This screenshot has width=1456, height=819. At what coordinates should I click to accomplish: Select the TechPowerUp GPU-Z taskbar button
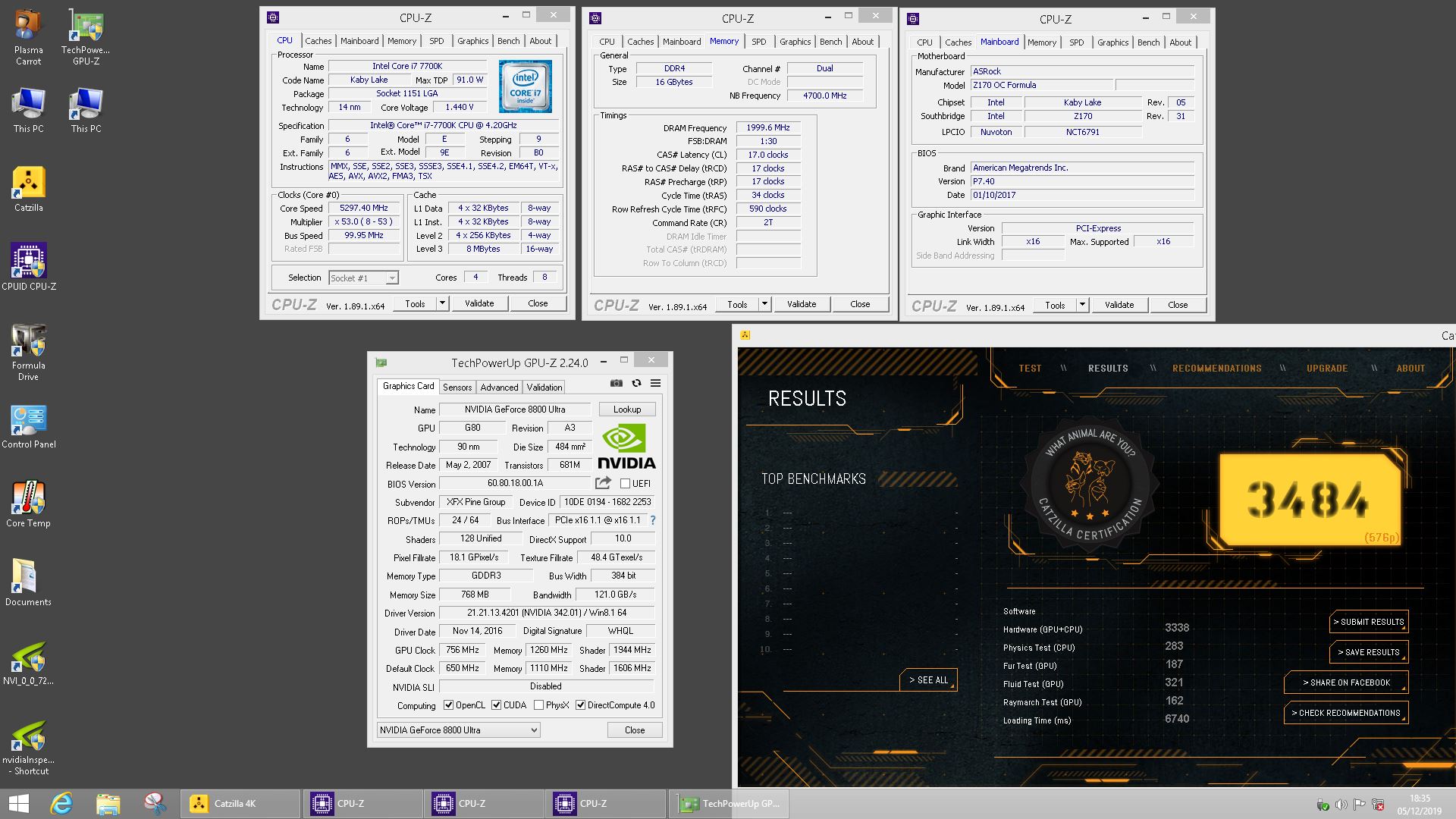click(x=729, y=804)
